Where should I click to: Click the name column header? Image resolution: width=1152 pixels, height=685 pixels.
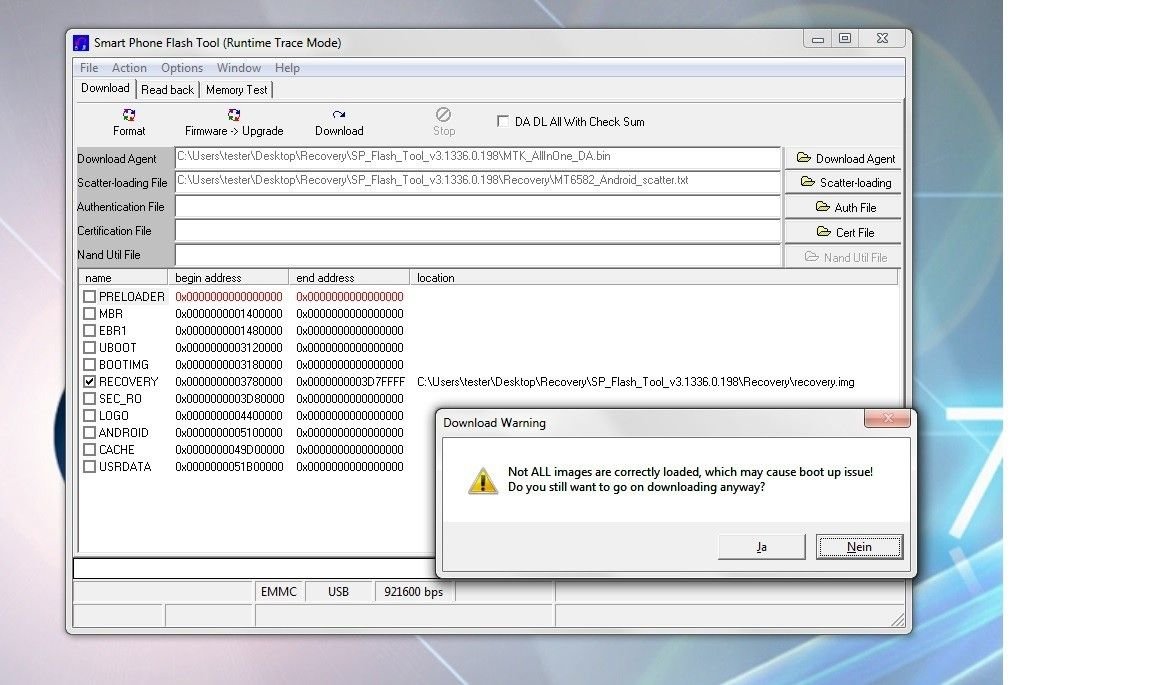(123, 278)
